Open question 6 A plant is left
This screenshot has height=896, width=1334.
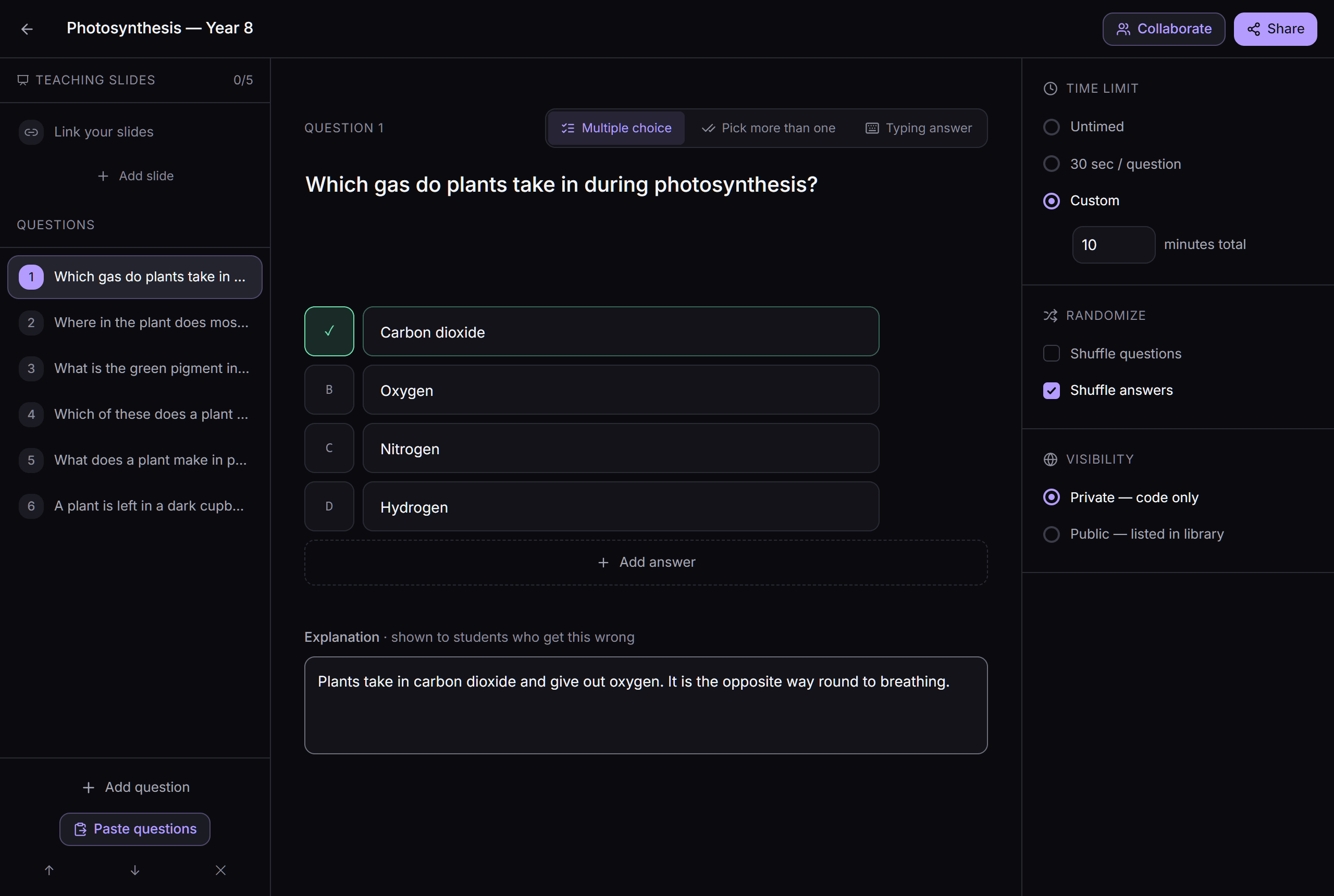coord(135,506)
